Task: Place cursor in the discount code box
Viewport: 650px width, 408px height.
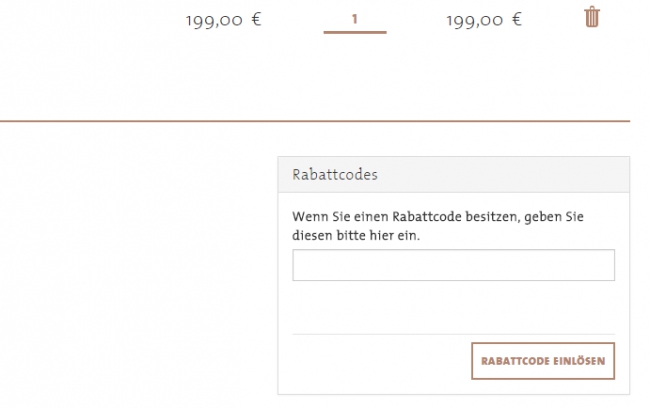Action: [453, 265]
